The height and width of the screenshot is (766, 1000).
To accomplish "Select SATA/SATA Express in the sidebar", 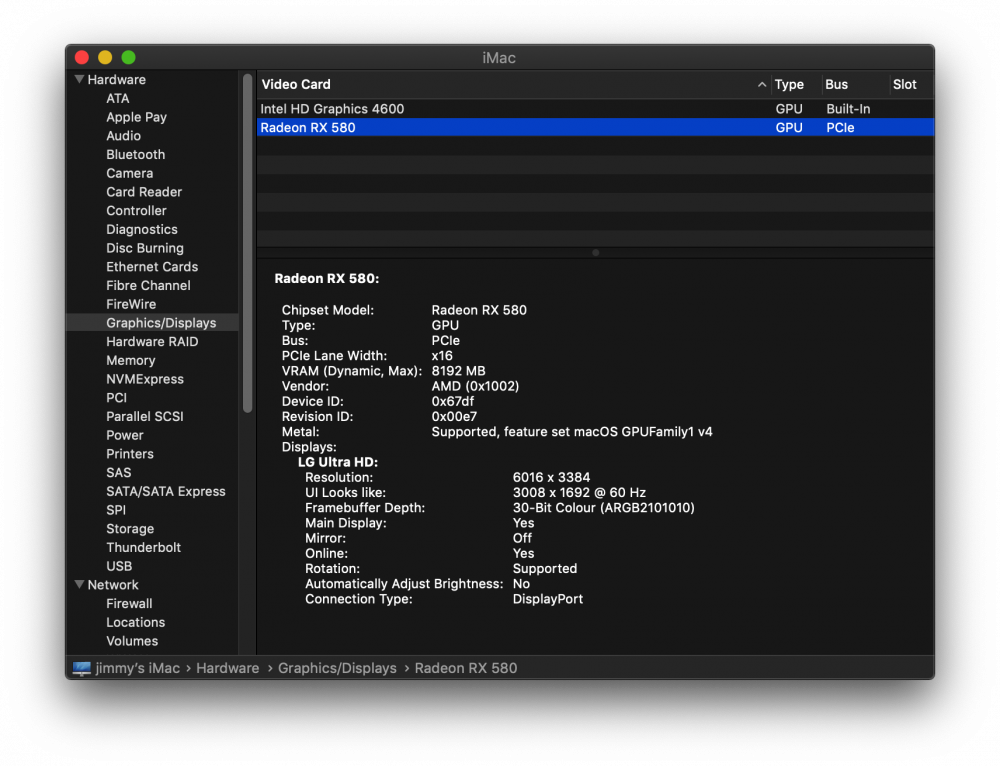I will (166, 491).
